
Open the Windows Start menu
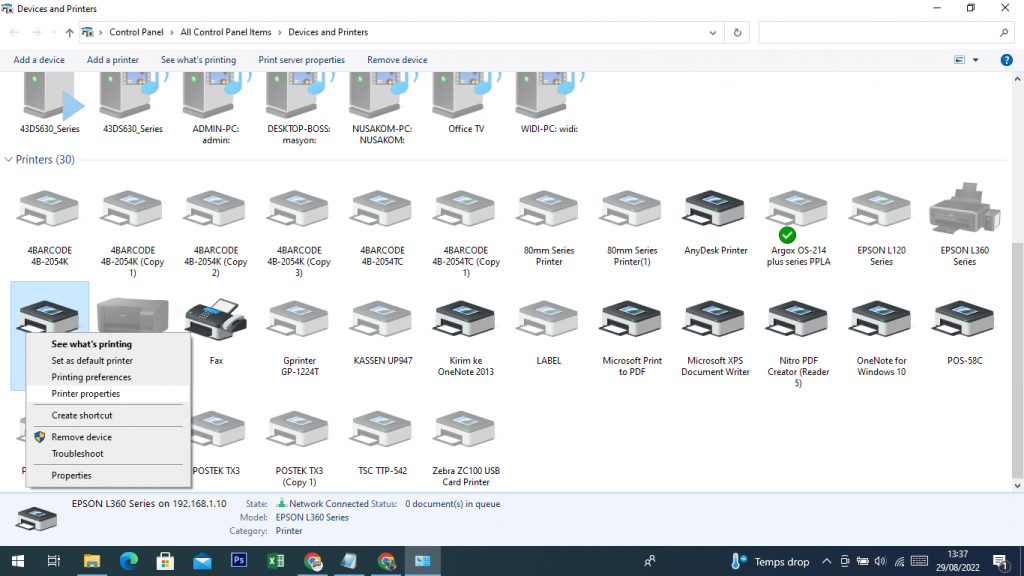[x=18, y=561]
